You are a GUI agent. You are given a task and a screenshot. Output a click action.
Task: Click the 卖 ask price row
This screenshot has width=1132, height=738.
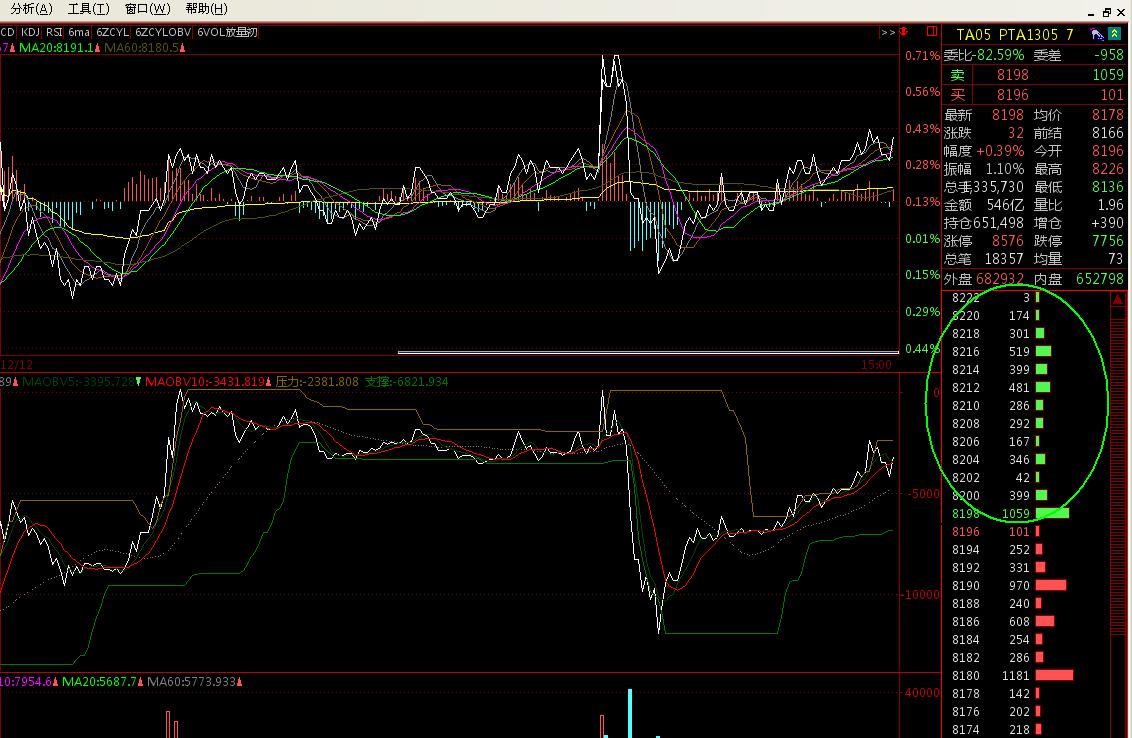1035,74
